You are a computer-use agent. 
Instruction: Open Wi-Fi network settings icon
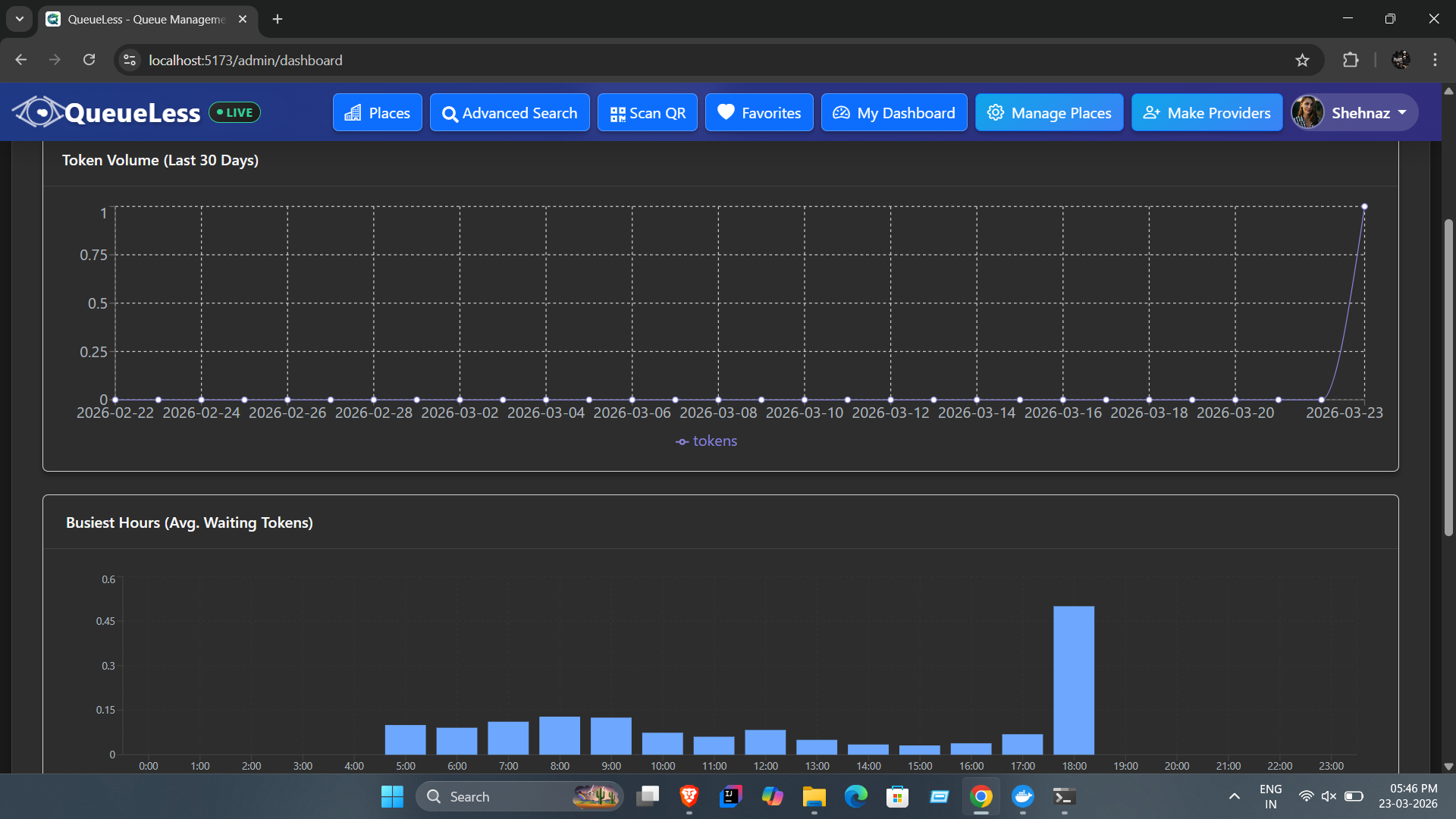(x=1306, y=796)
